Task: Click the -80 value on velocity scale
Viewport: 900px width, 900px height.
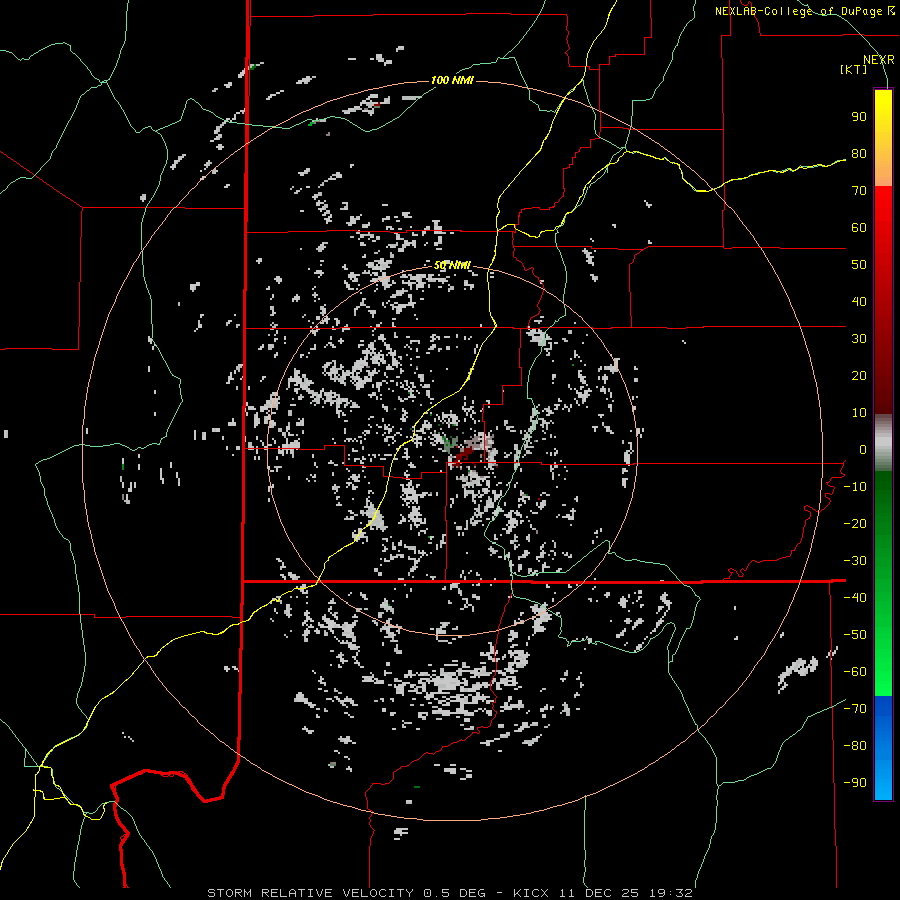Action: (855, 746)
